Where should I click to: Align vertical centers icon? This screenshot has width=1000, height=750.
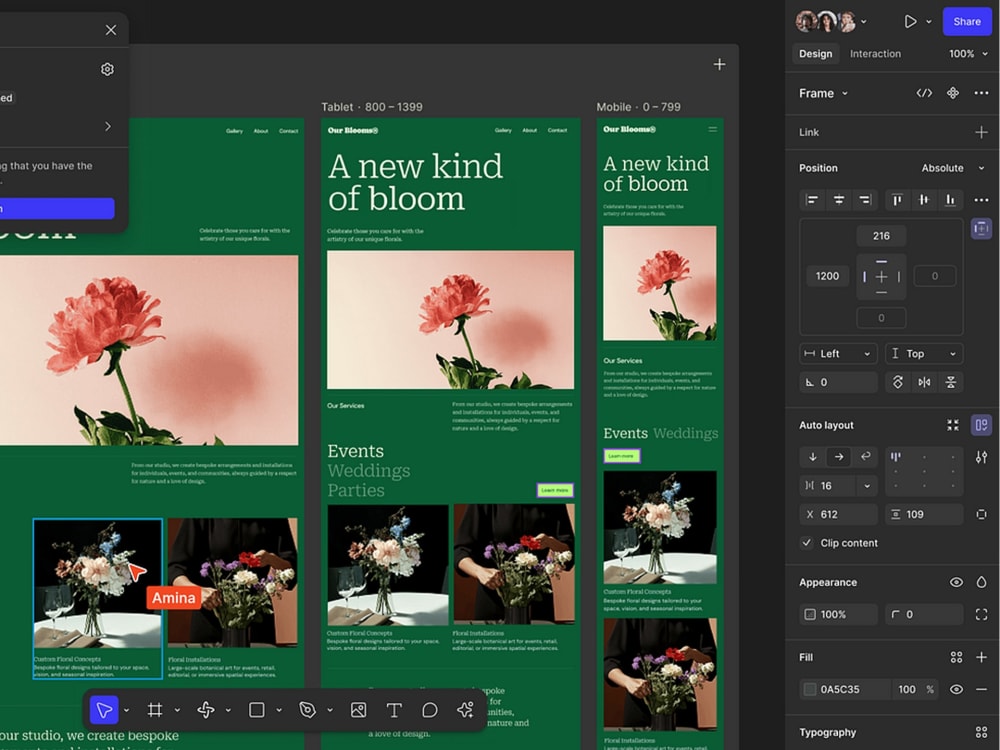[923, 200]
